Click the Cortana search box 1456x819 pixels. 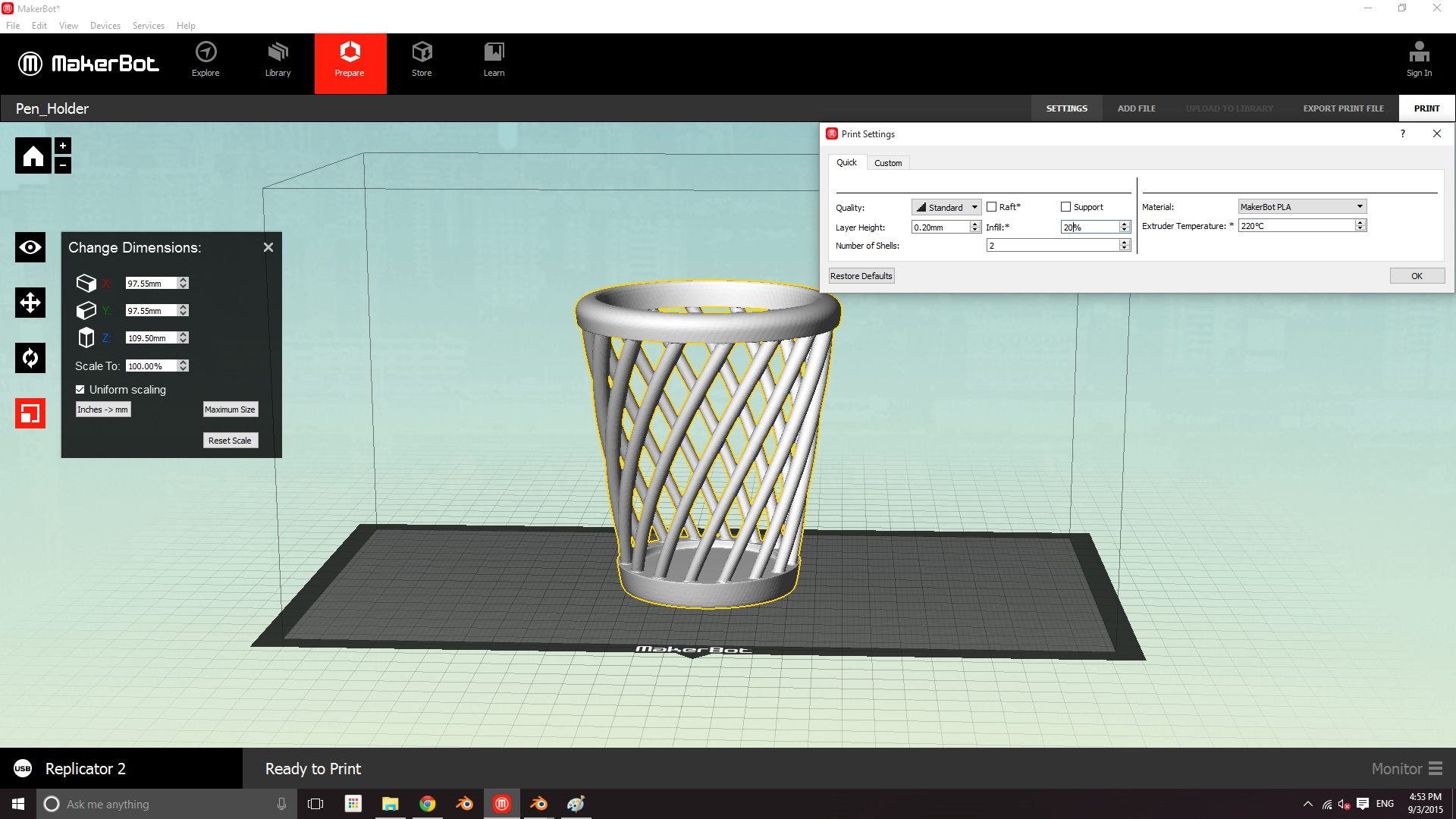point(166,804)
